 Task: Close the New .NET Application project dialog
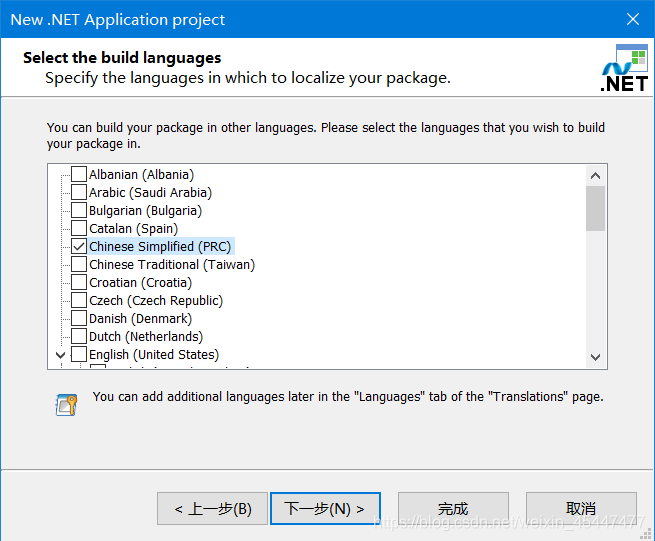coord(632,19)
